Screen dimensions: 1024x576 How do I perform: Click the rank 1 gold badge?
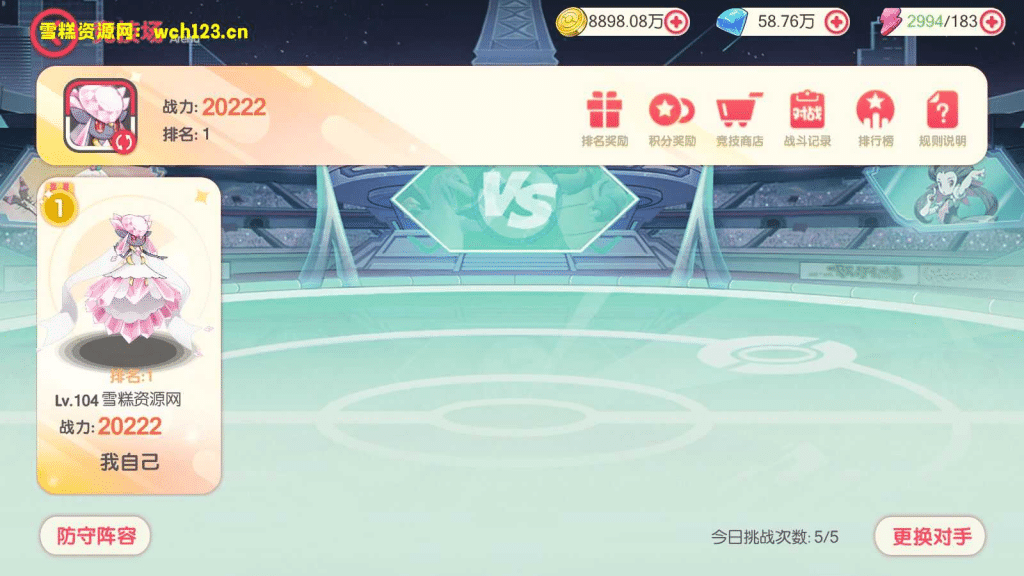tap(59, 208)
